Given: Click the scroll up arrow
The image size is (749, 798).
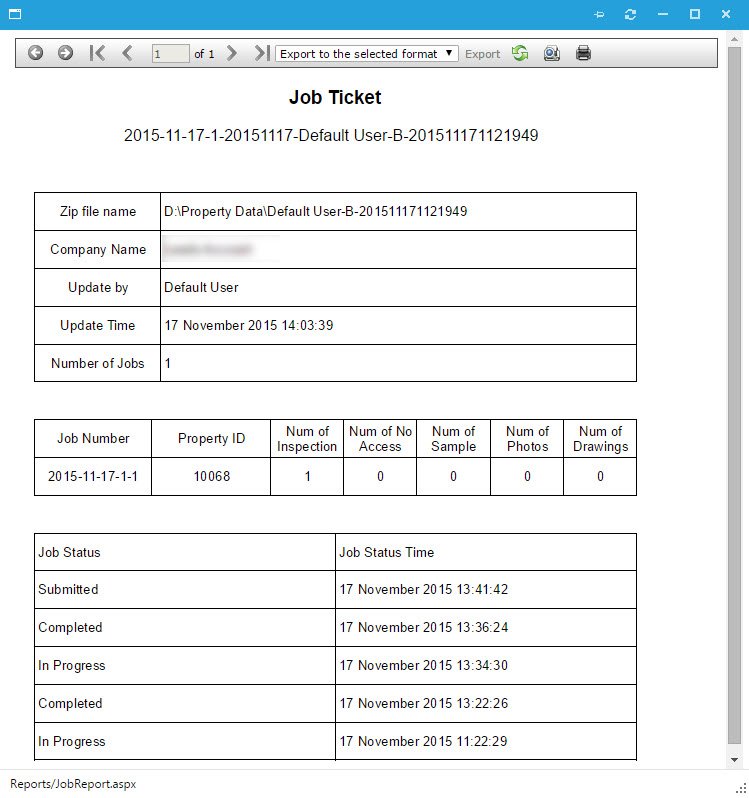Looking at the screenshot, I should (x=734, y=39).
